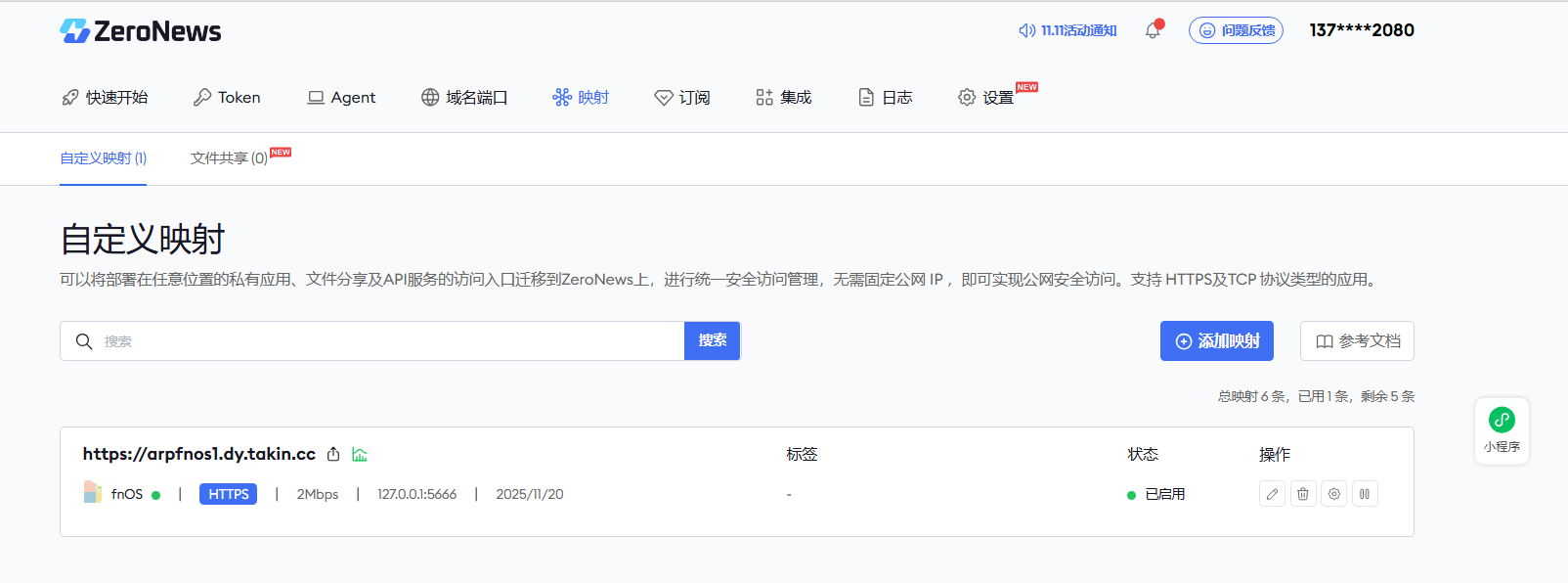Click the 问题反馈 button
1568x583 pixels.
[x=1236, y=31]
